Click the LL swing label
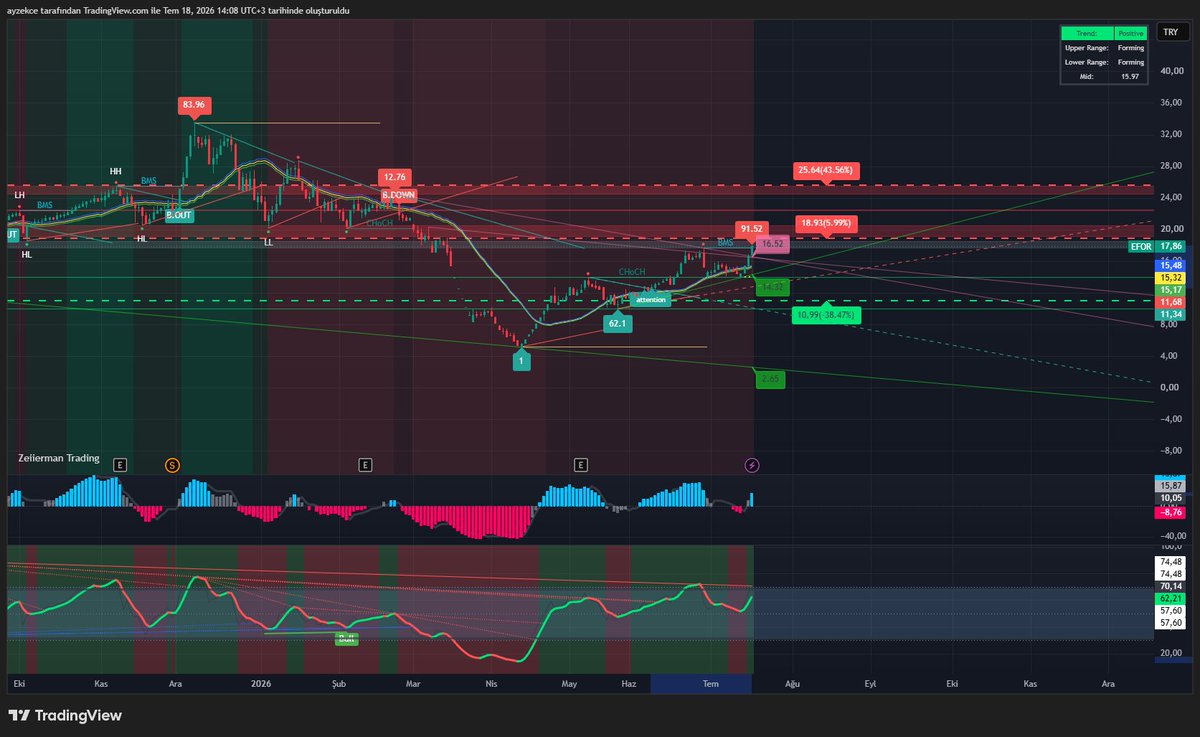Image resolution: width=1200 pixels, height=737 pixels. 269,242
